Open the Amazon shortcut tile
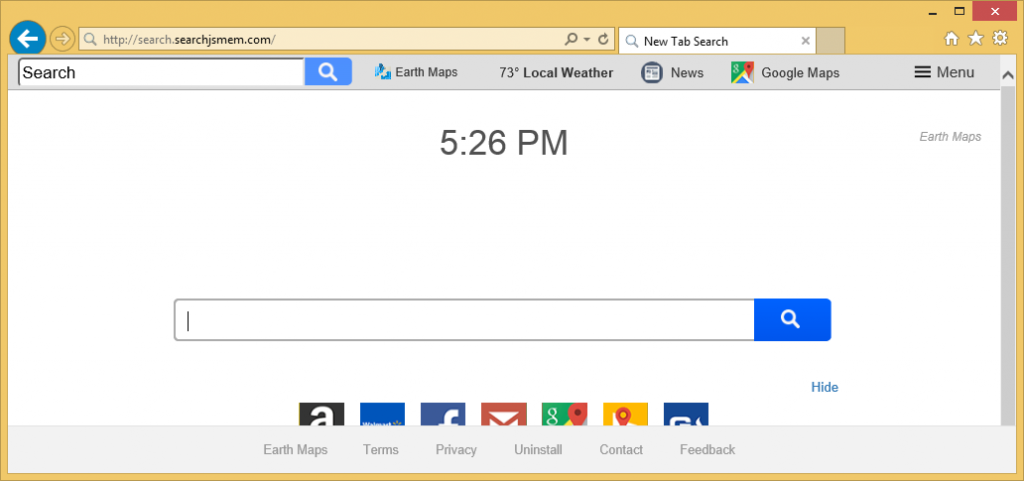 (x=321, y=414)
